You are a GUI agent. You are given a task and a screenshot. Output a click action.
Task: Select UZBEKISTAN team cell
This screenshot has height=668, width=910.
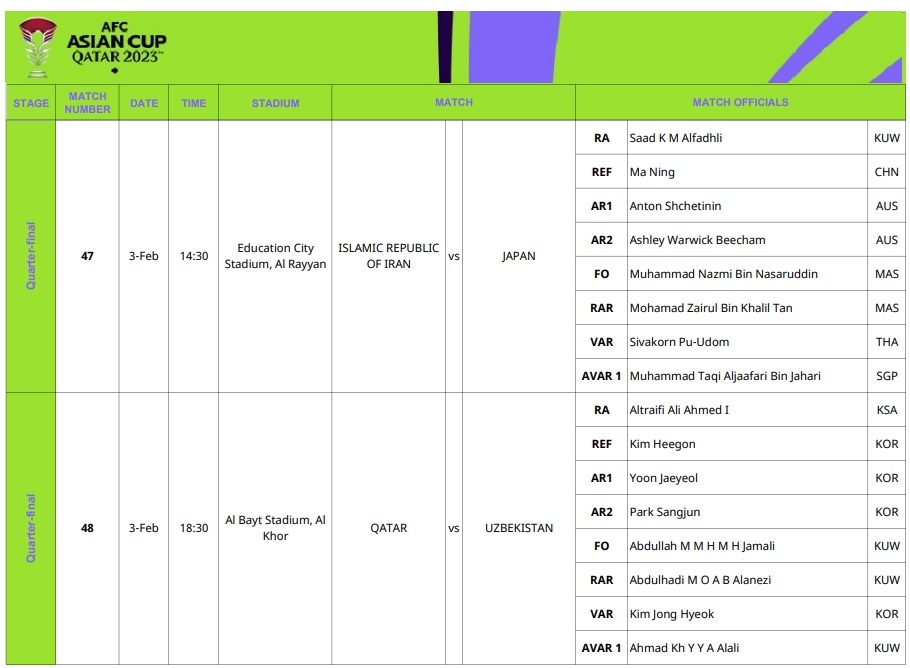(x=519, y=528)
